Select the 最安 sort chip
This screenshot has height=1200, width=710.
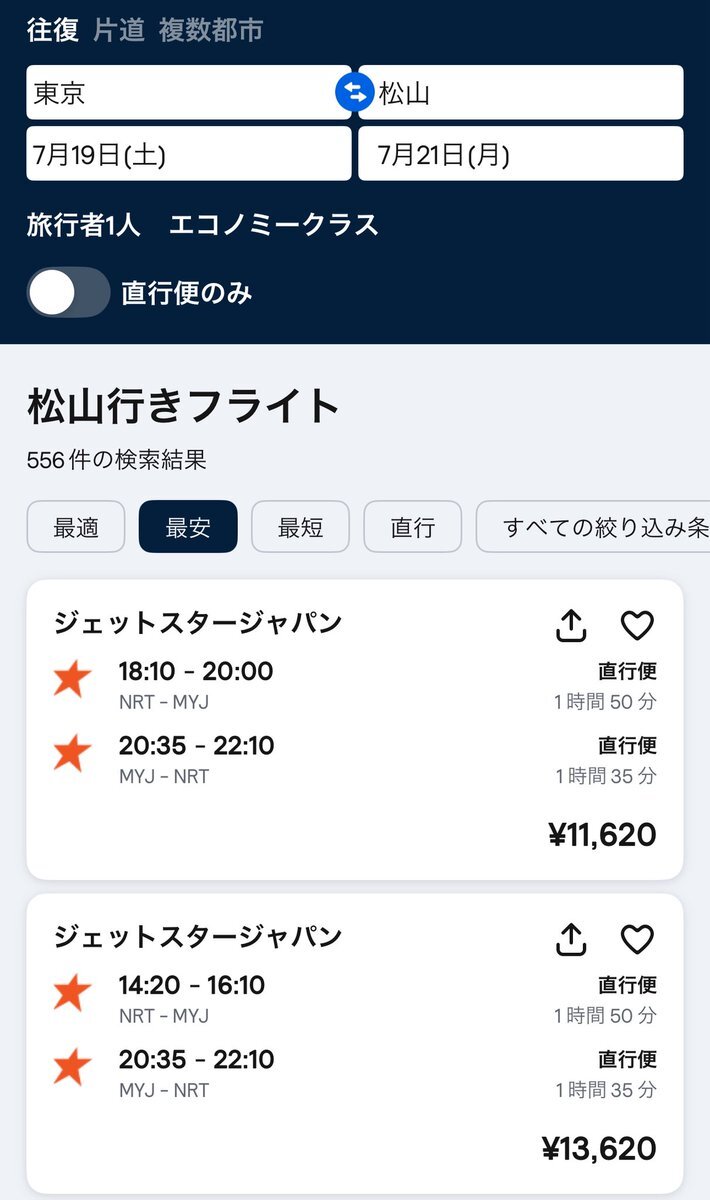point(188,527)
